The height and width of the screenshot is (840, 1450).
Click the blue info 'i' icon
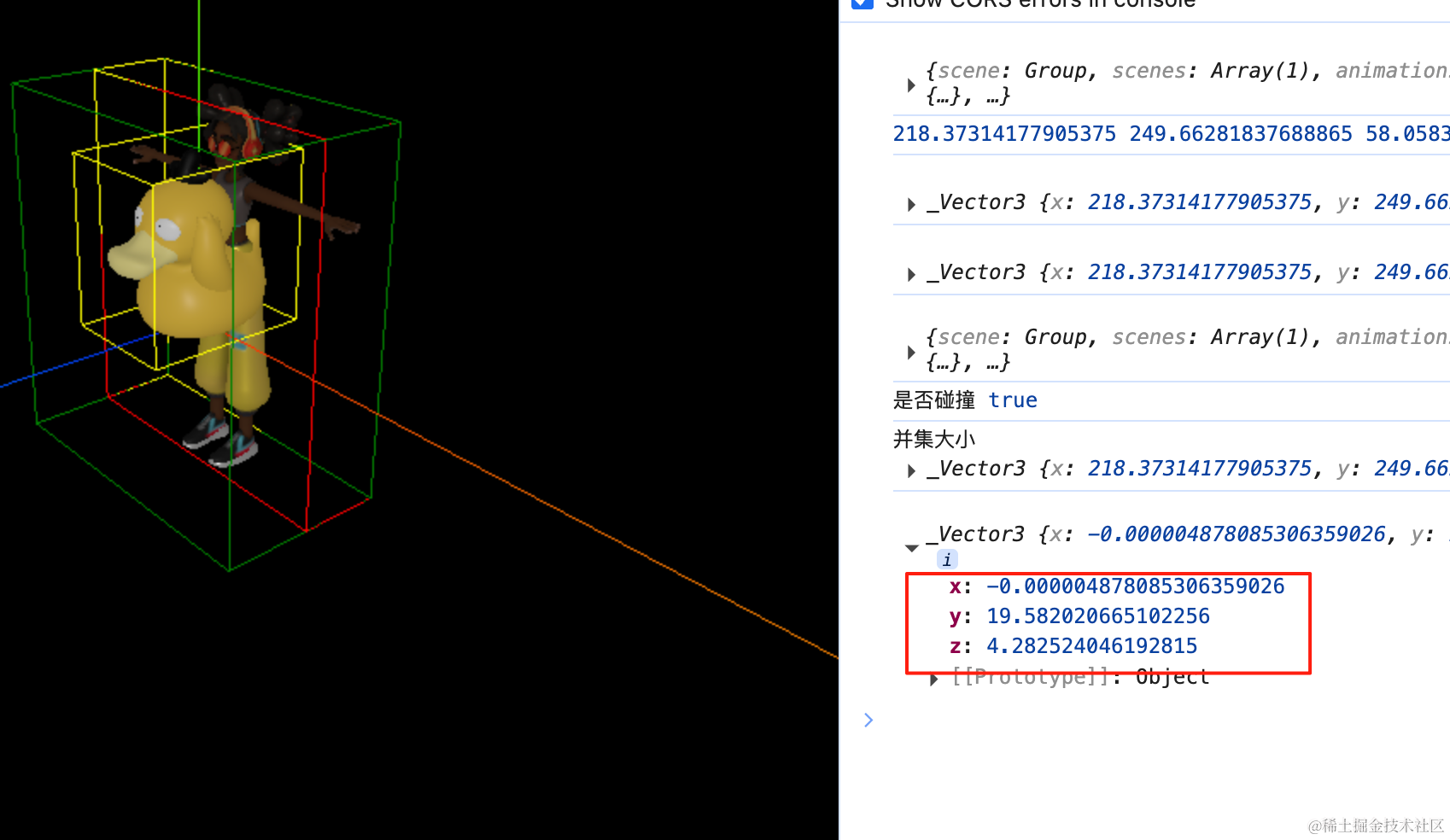click(x=947, y=560)
